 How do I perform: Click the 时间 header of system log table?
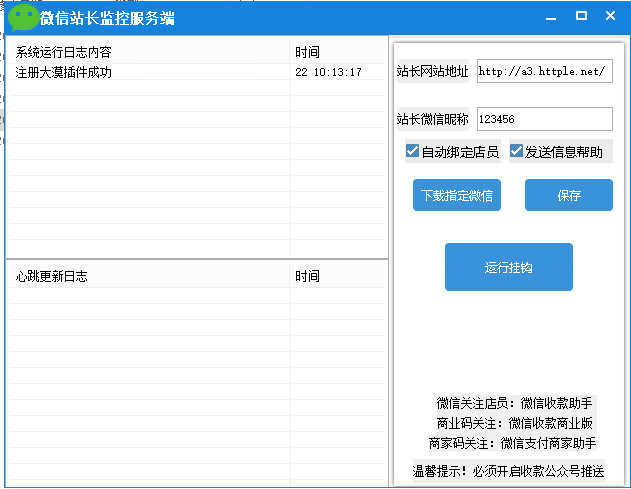pyautogui.click(x=337, y=52)
